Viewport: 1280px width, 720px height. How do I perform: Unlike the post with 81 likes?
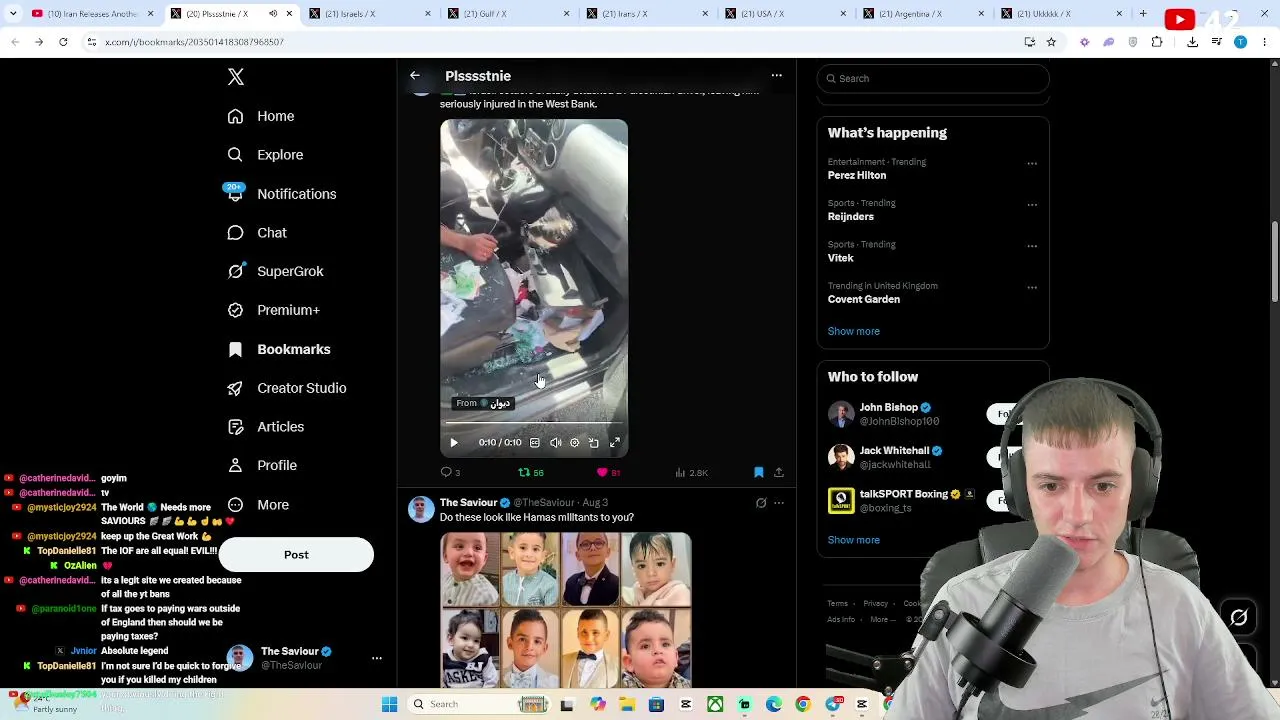(x=609, y=472)
